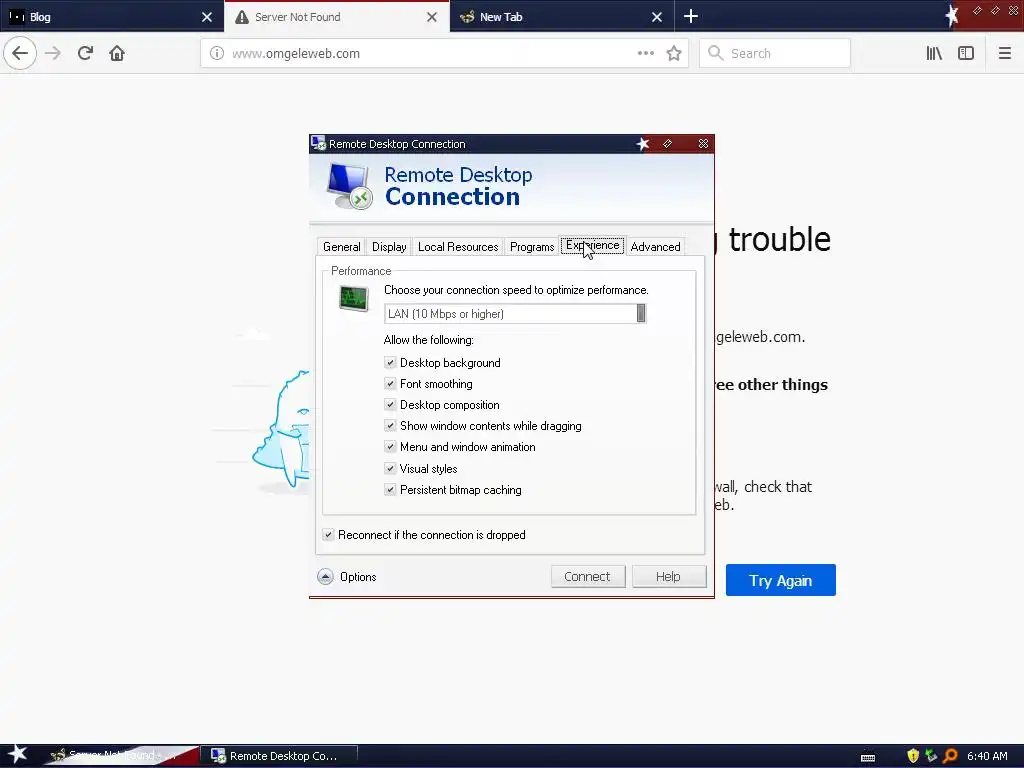
Task: Toggle Show window contents while dragging
Action: [x=390, y=426]
